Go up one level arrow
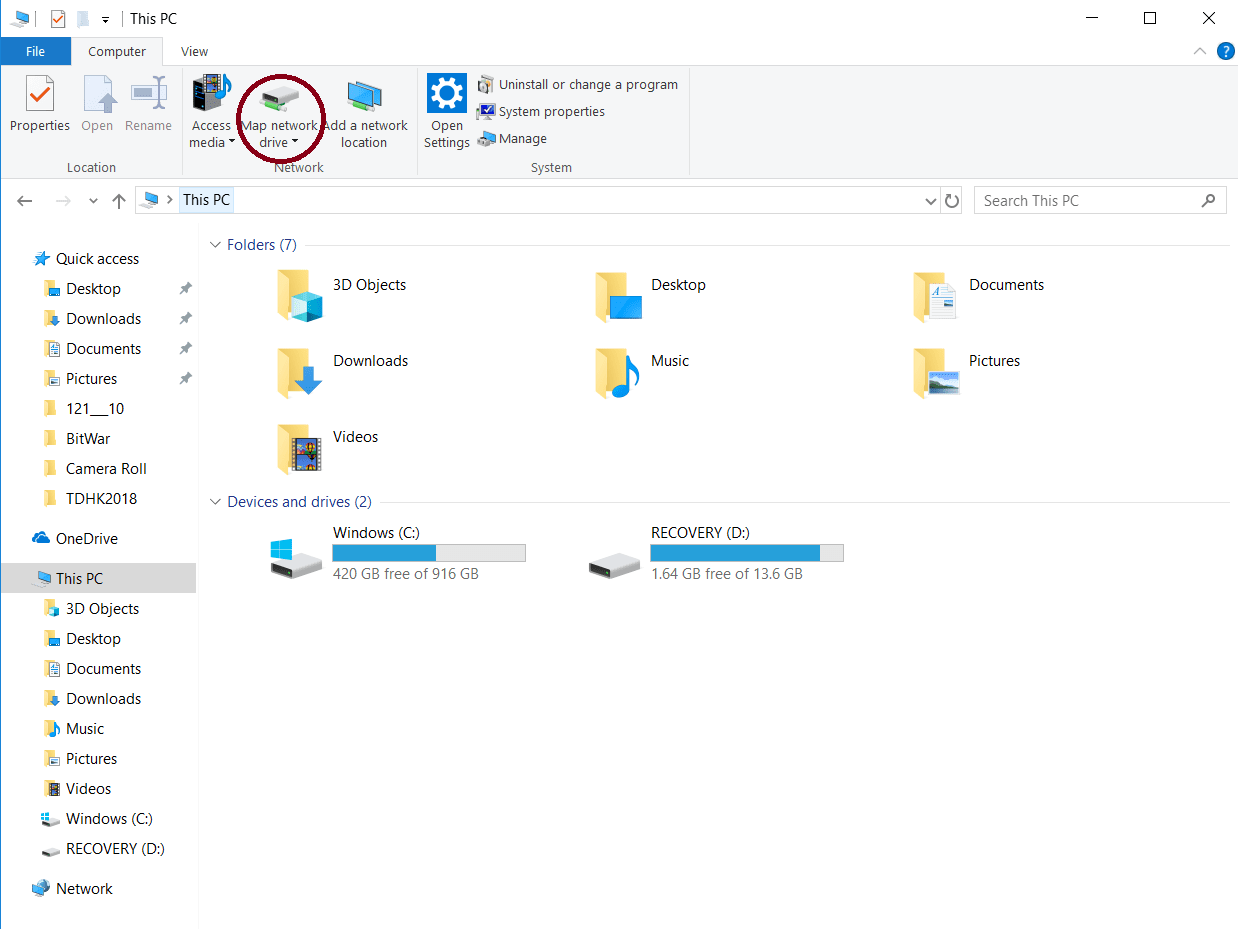The image size is (1238, 929). coord(119,201)
